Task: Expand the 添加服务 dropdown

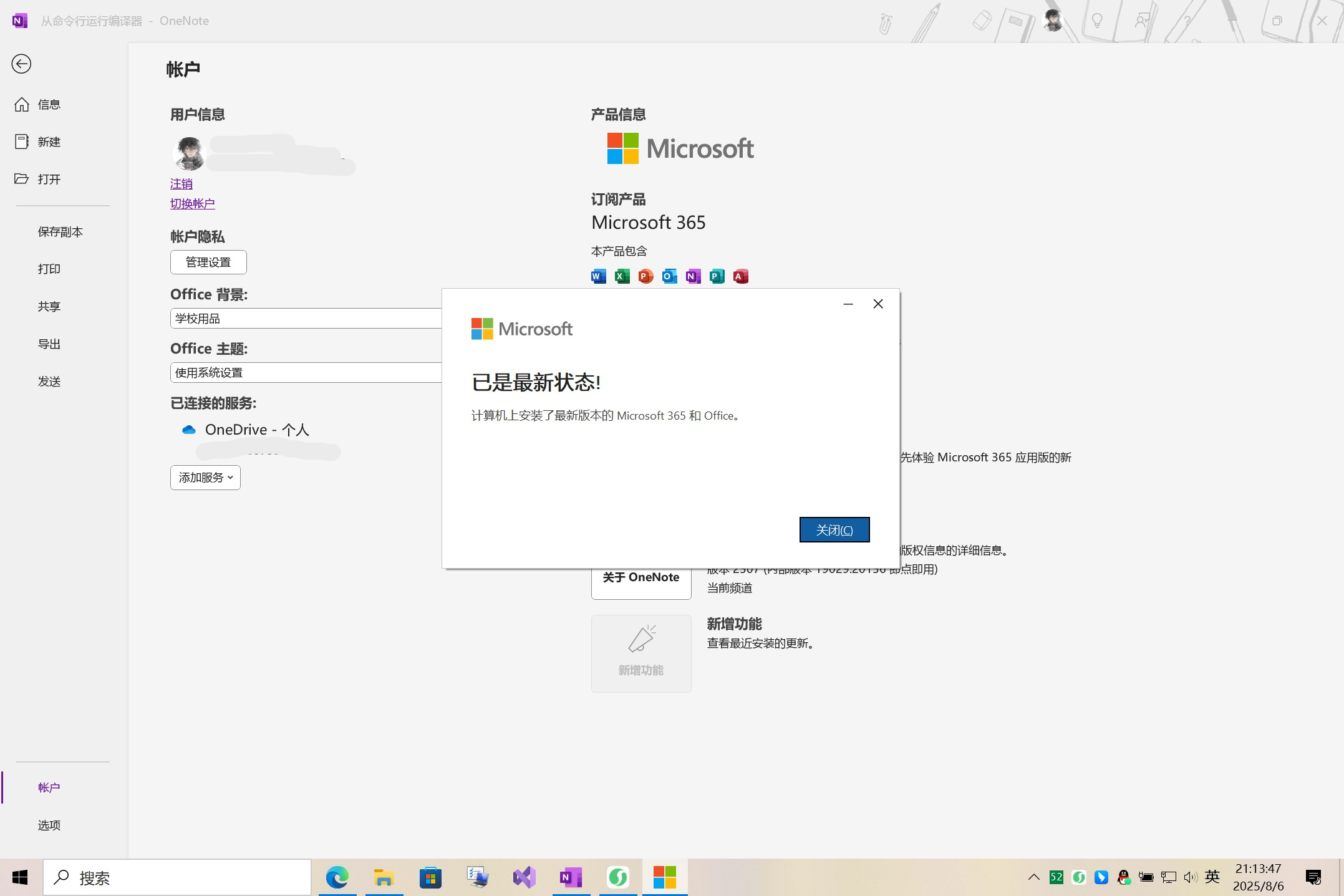Action: 205,478
